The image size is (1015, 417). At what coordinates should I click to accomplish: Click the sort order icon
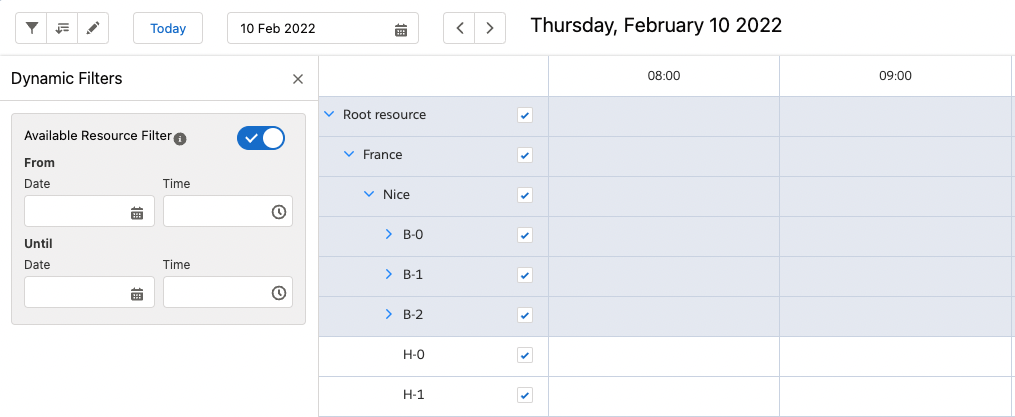click(x=62, y=28)
